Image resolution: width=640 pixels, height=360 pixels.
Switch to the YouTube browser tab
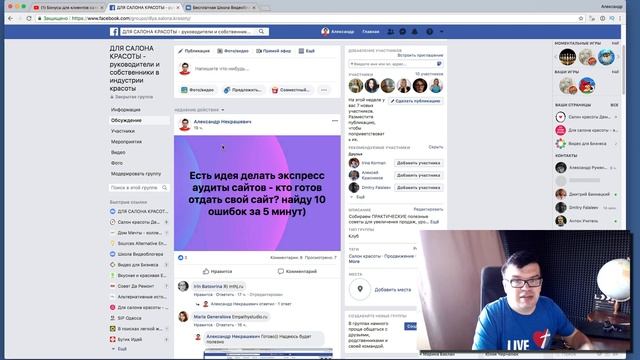(x=67, y=7)
